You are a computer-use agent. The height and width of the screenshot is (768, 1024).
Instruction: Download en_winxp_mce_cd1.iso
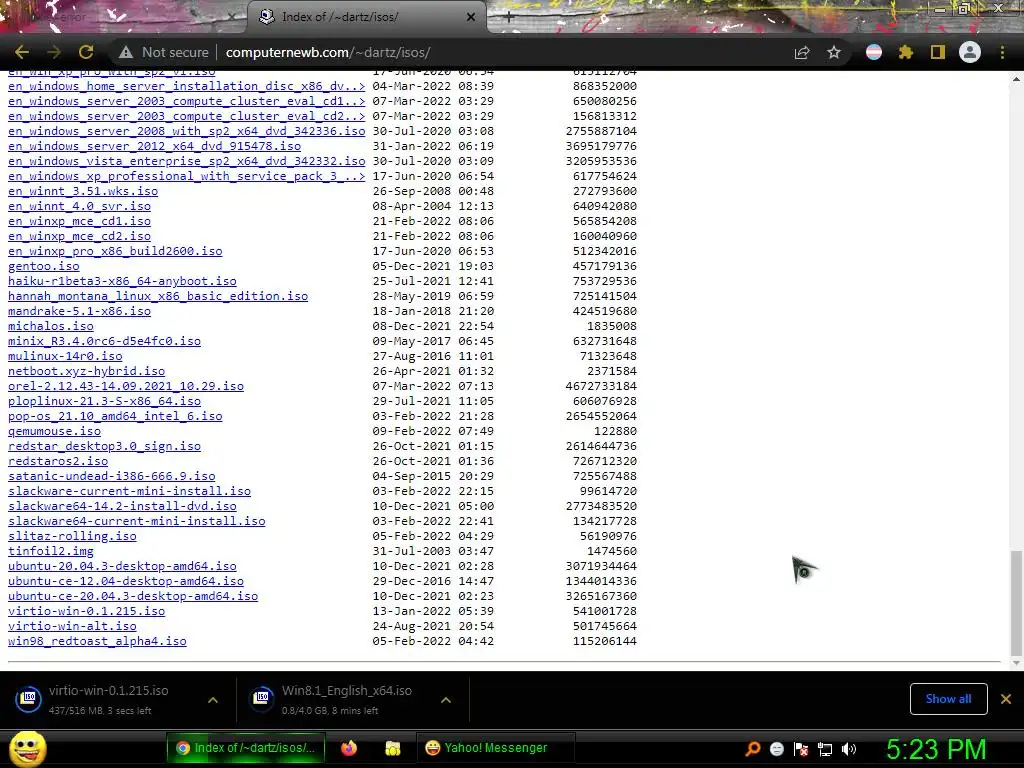(x=79, y=221)
